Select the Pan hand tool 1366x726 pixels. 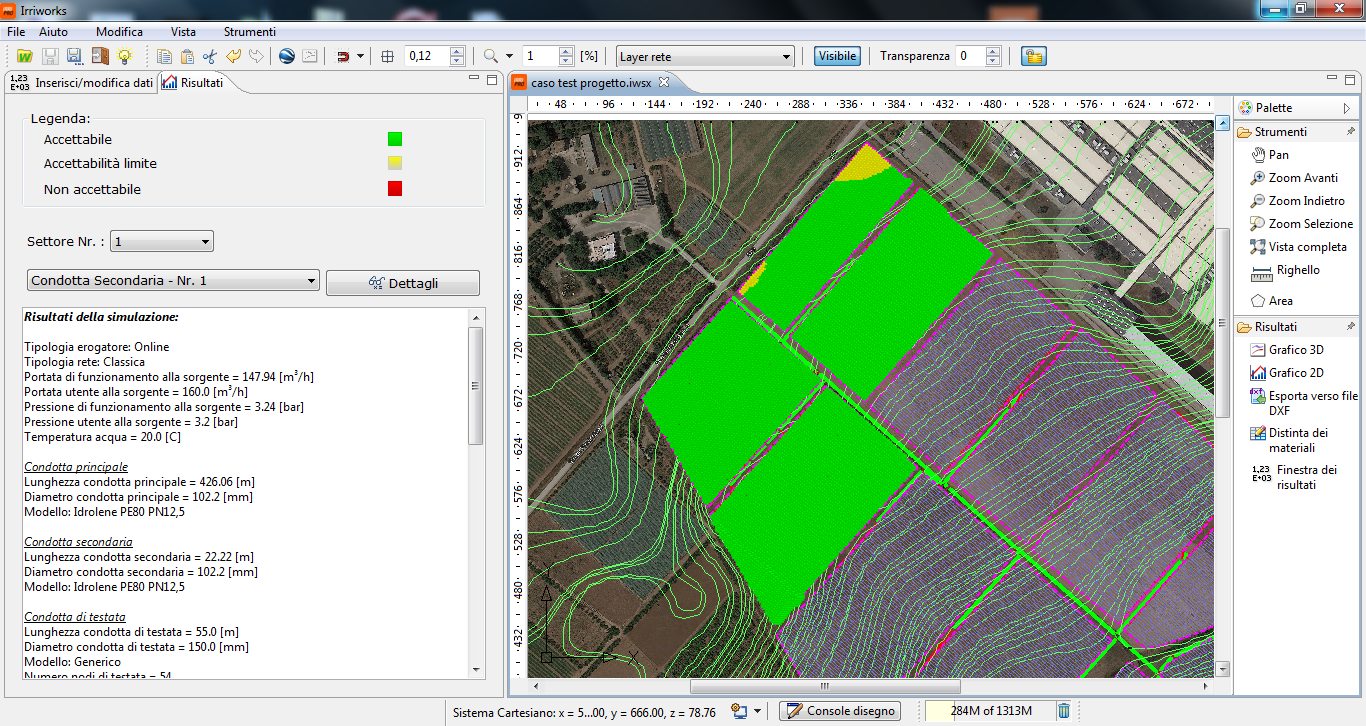[1277, 155]
